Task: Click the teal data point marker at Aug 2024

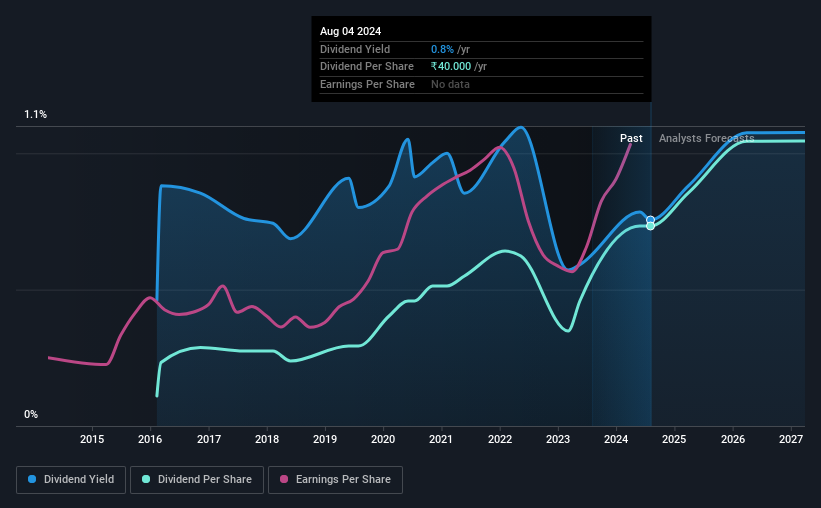Action: [x=650, y=226]
